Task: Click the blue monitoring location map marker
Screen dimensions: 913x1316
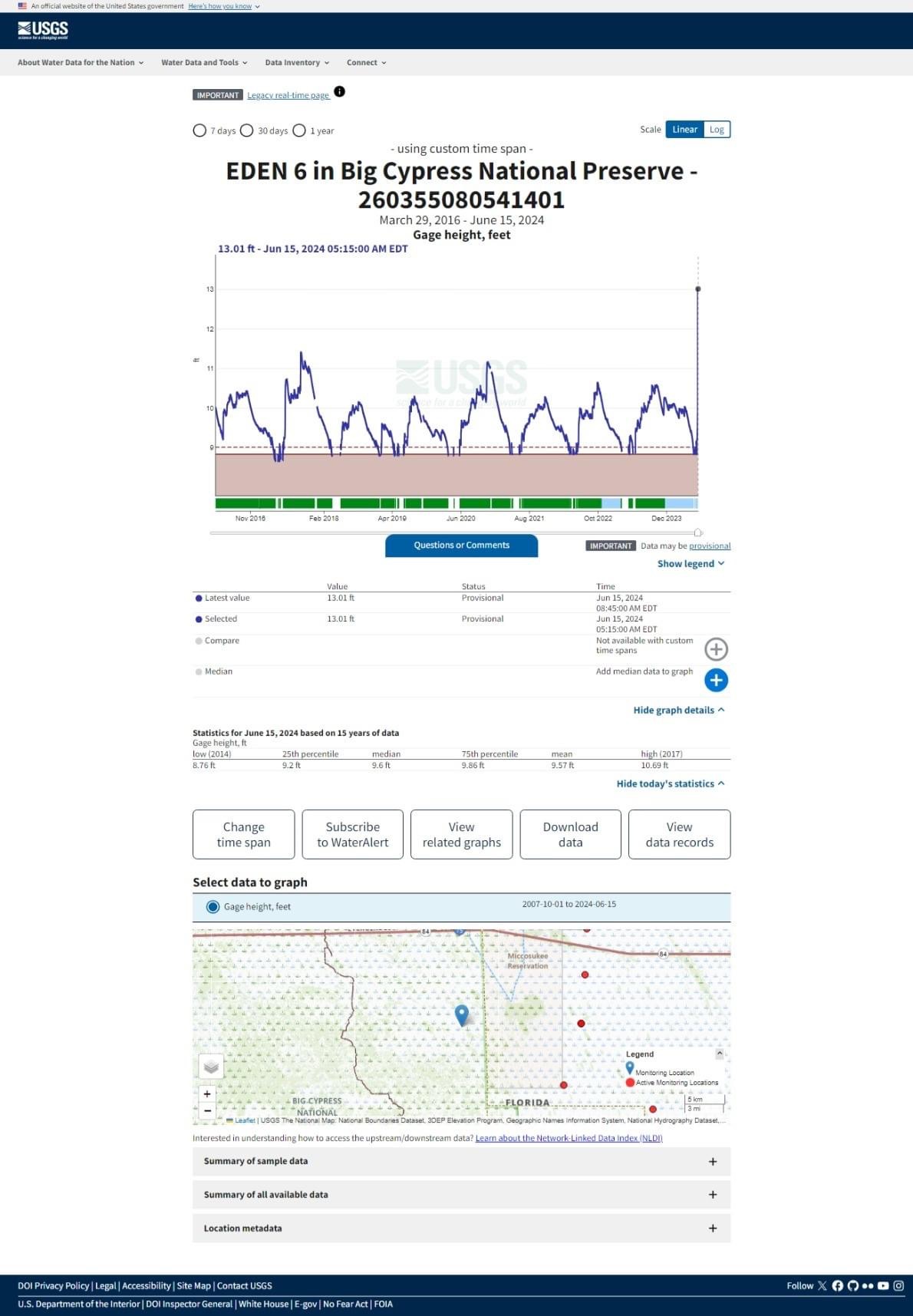Action: pos(462,1014)
